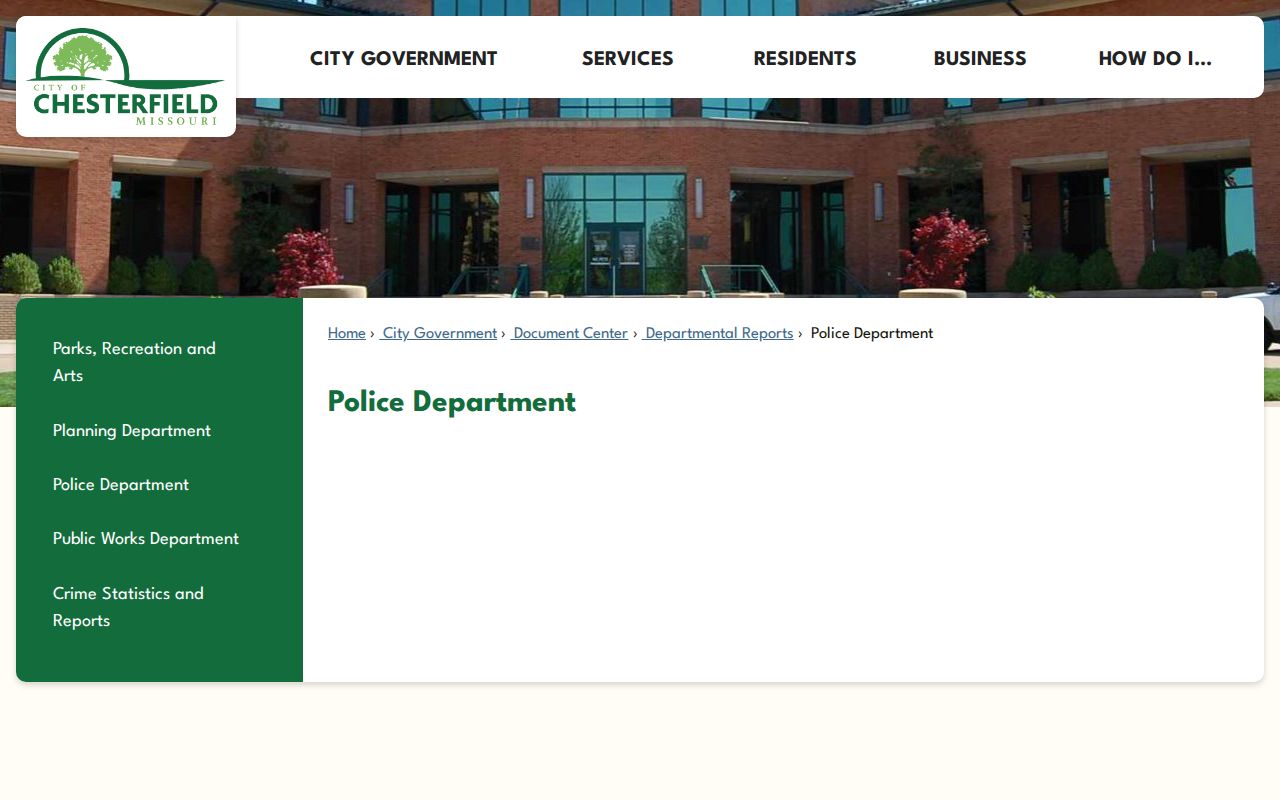Follow the Home breadcrumb link
1280x800 pixels.
point(347,333)
